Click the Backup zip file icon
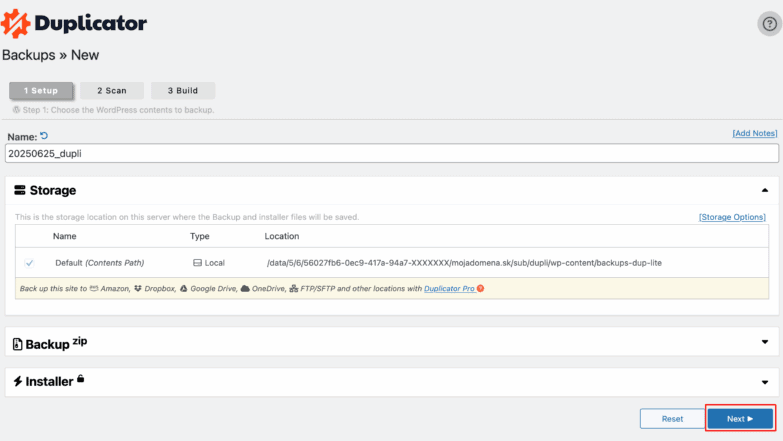 click(17, 344)
